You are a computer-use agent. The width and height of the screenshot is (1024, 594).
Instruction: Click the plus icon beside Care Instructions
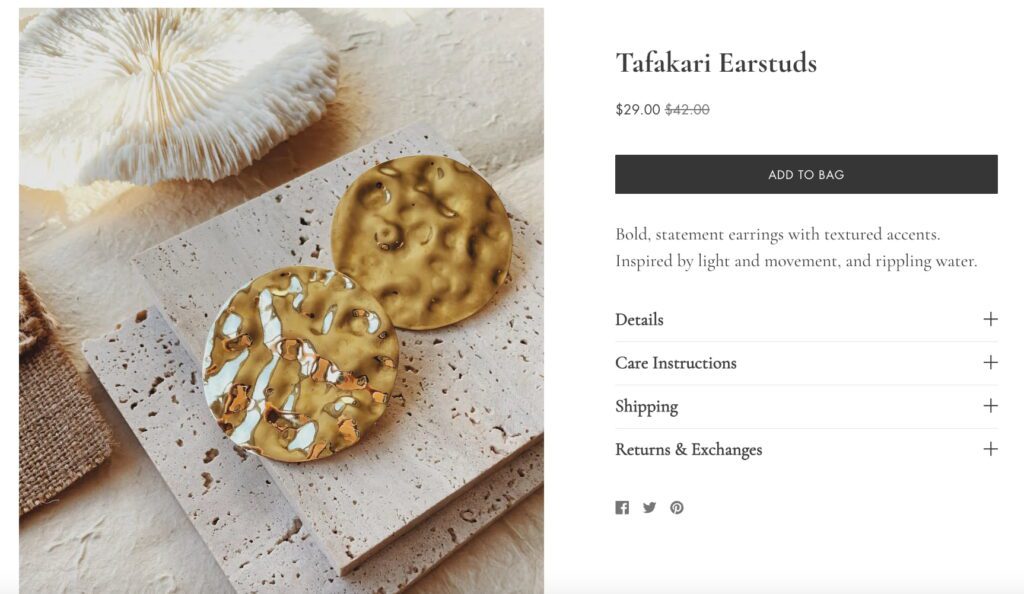click(x=990, y=362)
